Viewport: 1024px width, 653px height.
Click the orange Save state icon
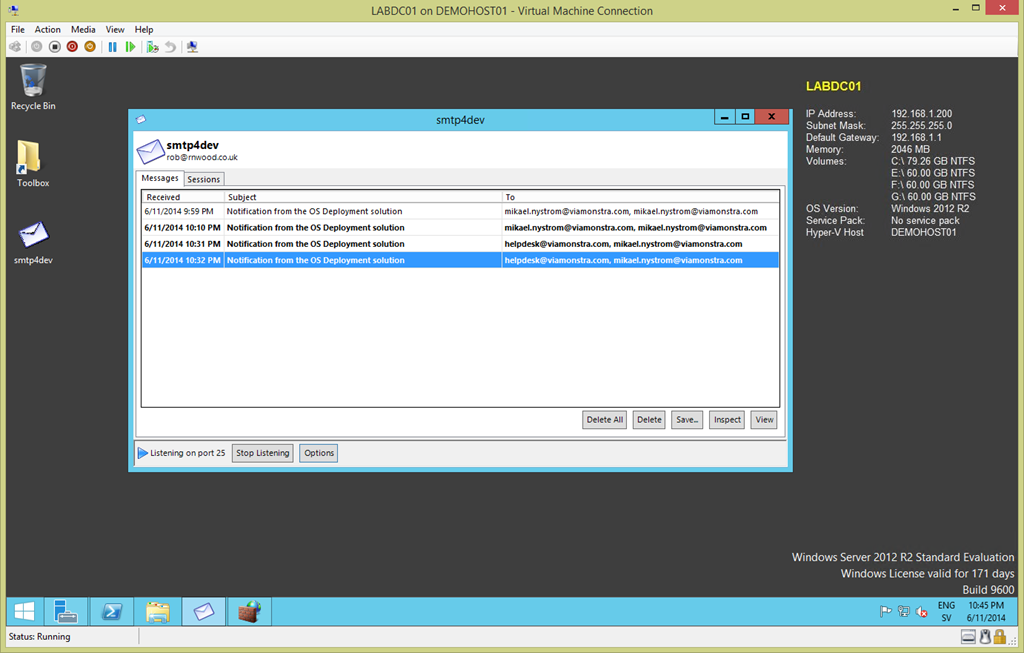(x=90, y=47)
